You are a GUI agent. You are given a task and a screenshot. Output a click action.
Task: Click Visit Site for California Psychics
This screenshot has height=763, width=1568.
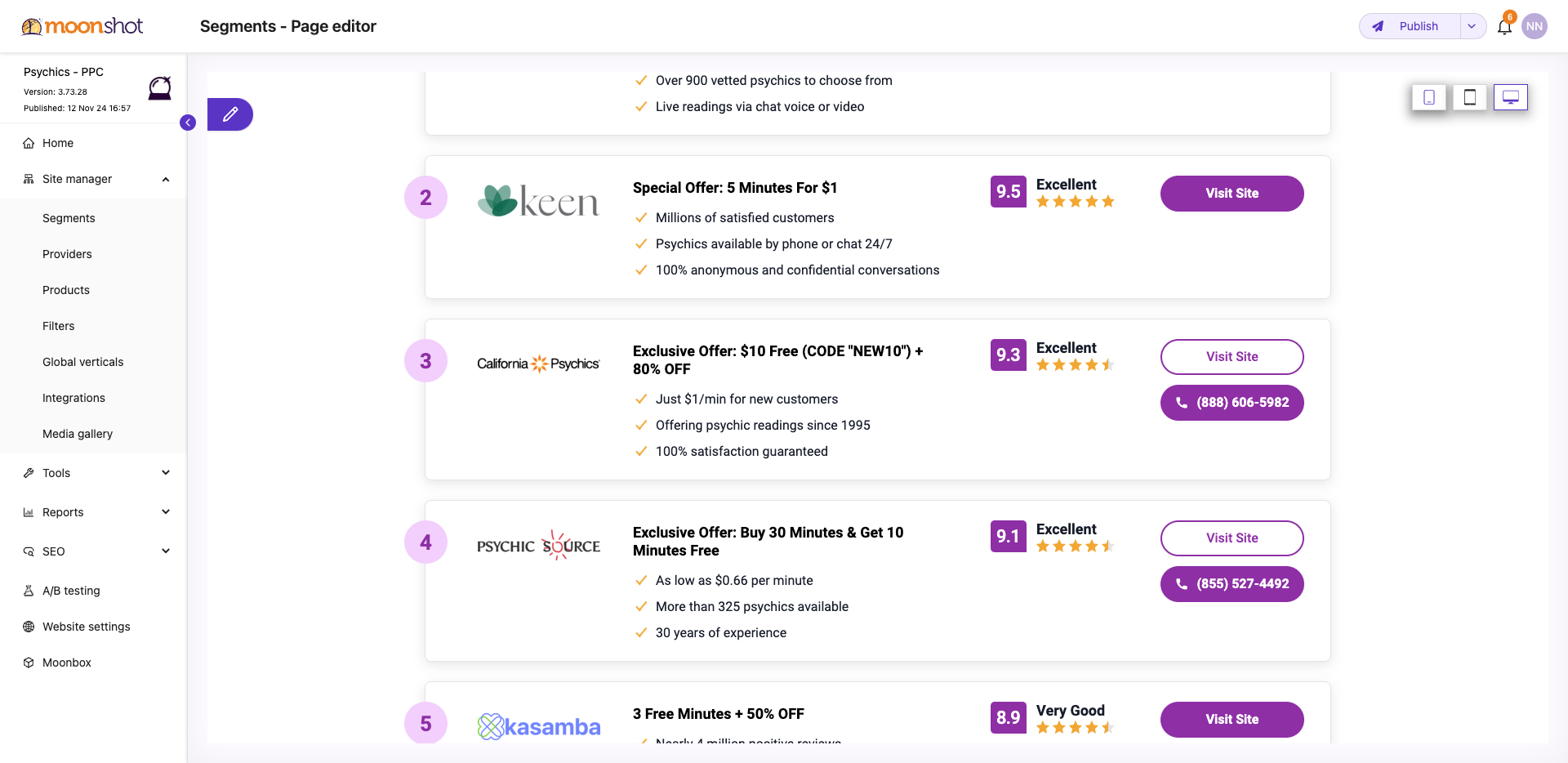pyautogui.click(x=1232, y=357)
